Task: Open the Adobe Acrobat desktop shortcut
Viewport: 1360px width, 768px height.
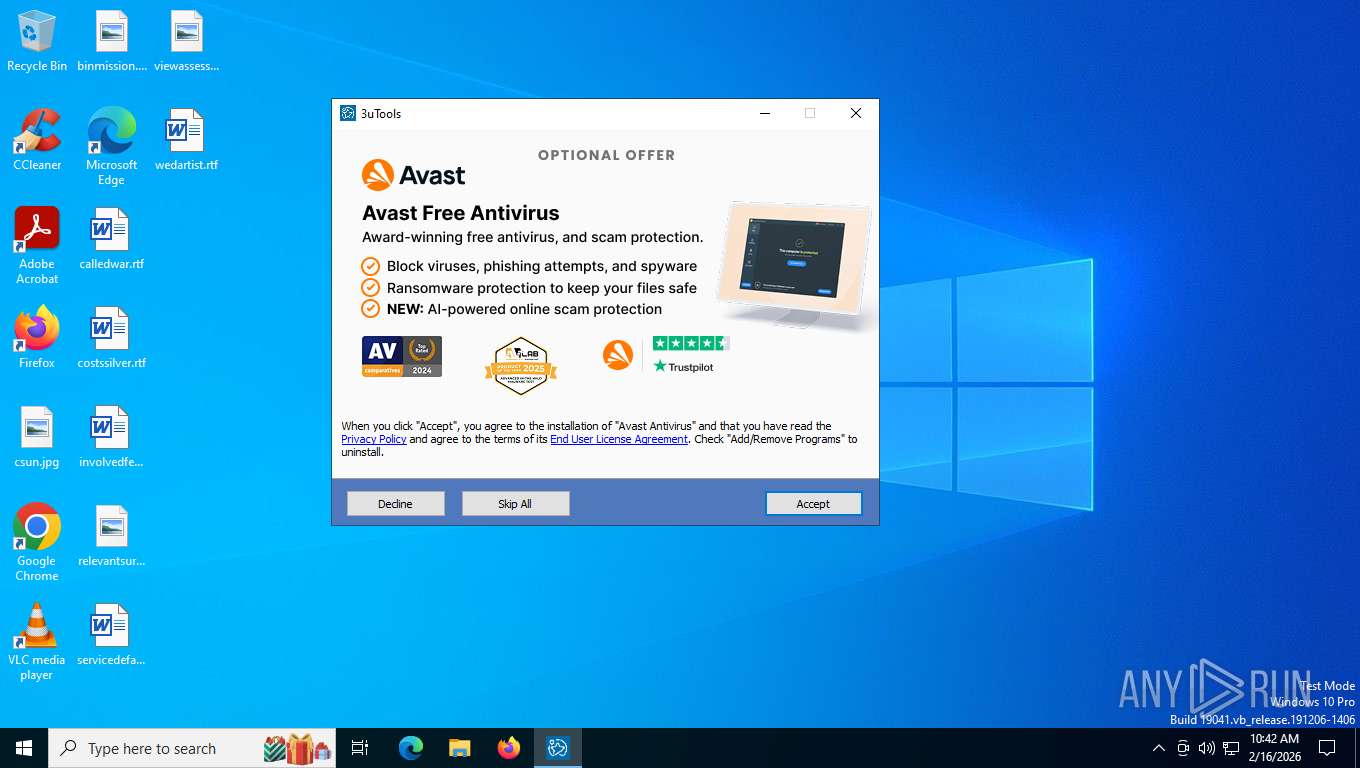Action: pos(37,246)
